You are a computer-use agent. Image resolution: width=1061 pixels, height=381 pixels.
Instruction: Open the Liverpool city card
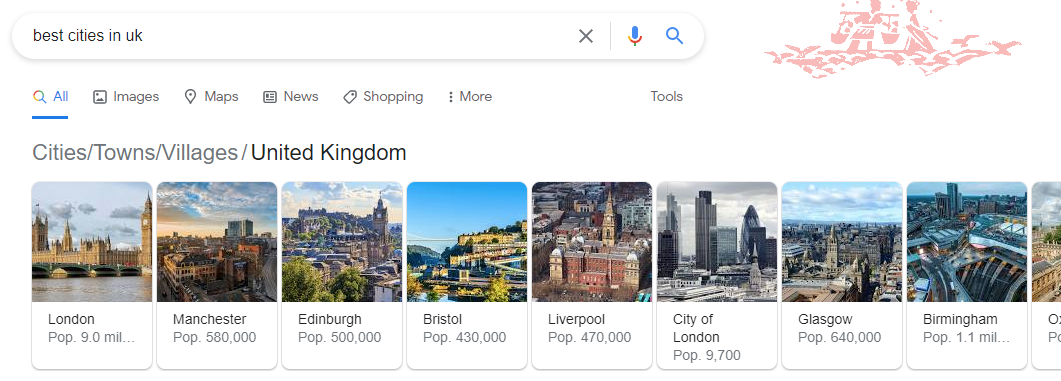(x=592, y=275)
